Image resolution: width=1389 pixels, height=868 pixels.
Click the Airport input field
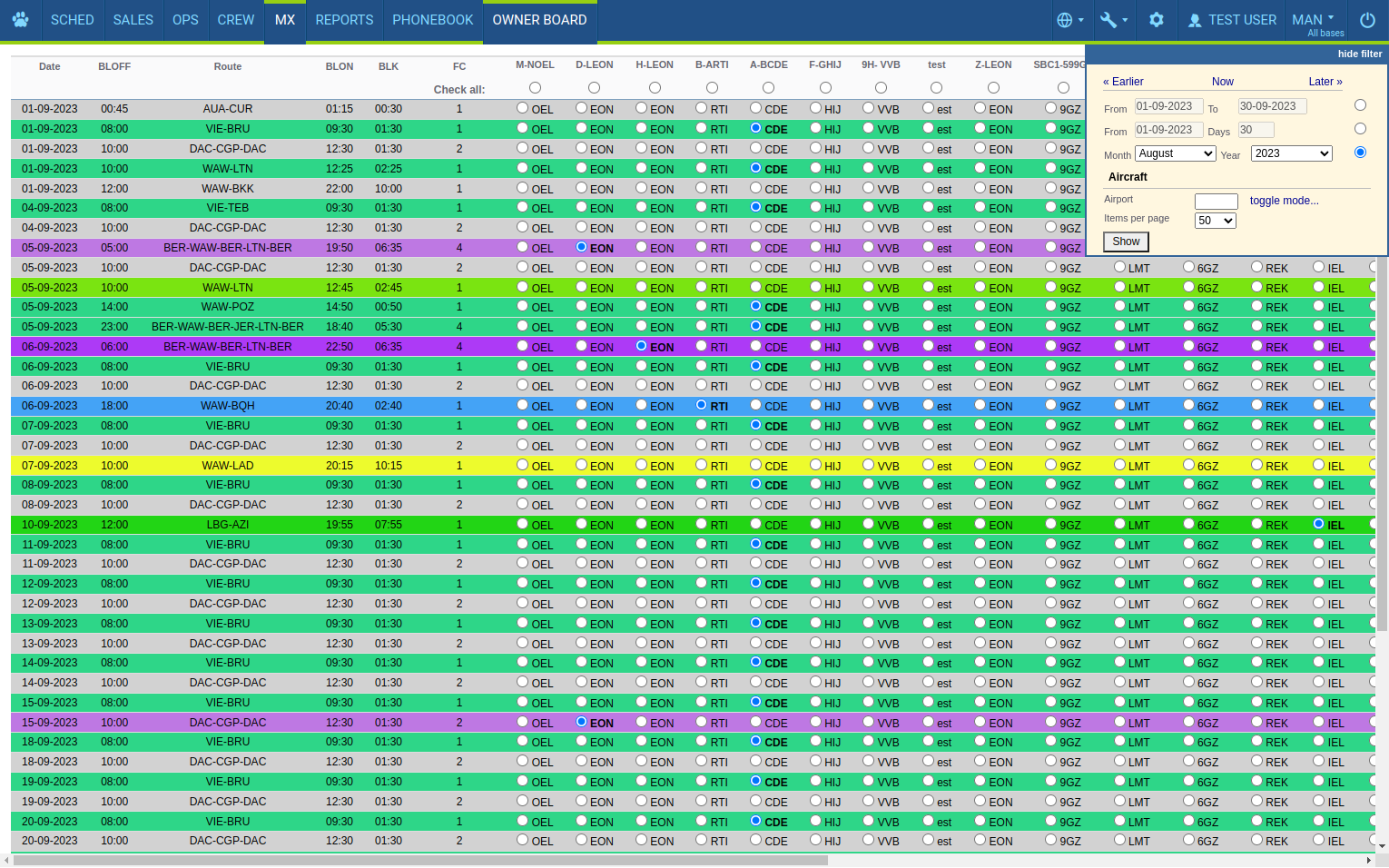[x=1216, y=202]
